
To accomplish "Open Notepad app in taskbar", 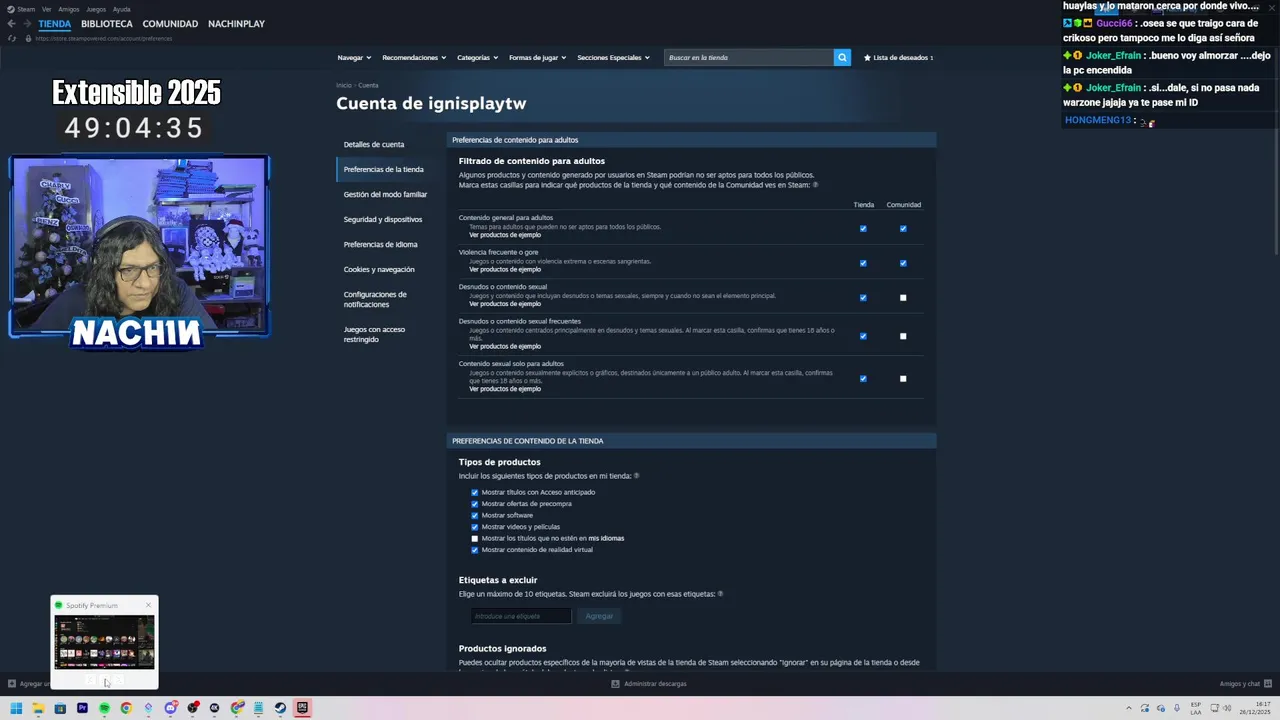I will click(258, 708).
